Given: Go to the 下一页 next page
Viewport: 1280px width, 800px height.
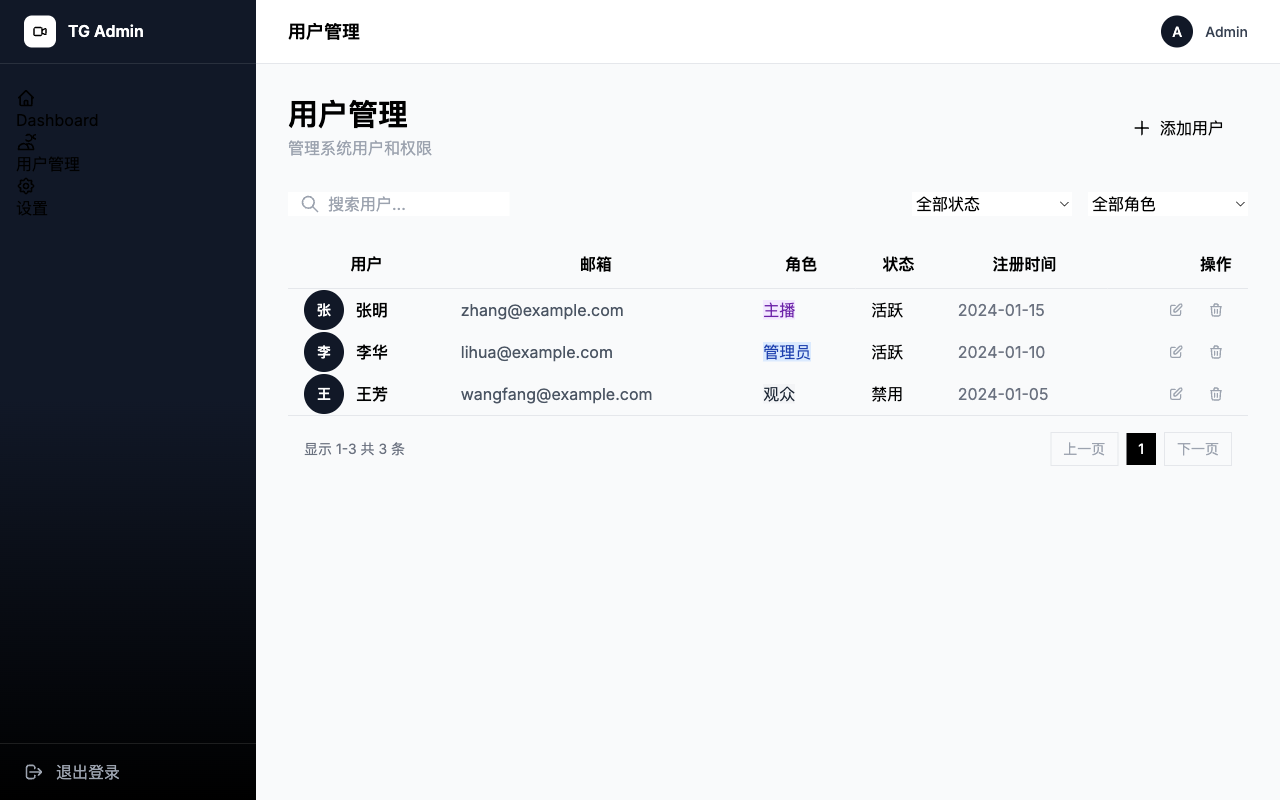Looking at the screenshot, I should pyautogui.click(x=1197, y=449).
